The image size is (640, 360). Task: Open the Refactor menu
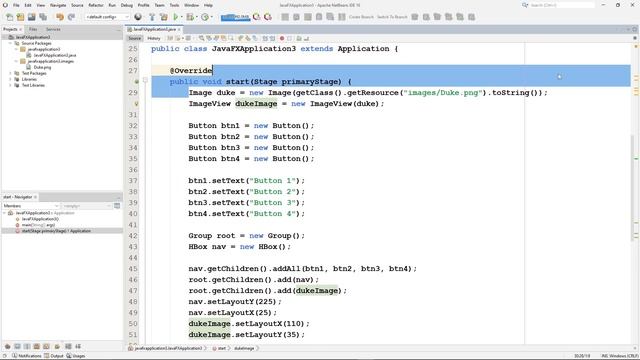coord(96,5)
